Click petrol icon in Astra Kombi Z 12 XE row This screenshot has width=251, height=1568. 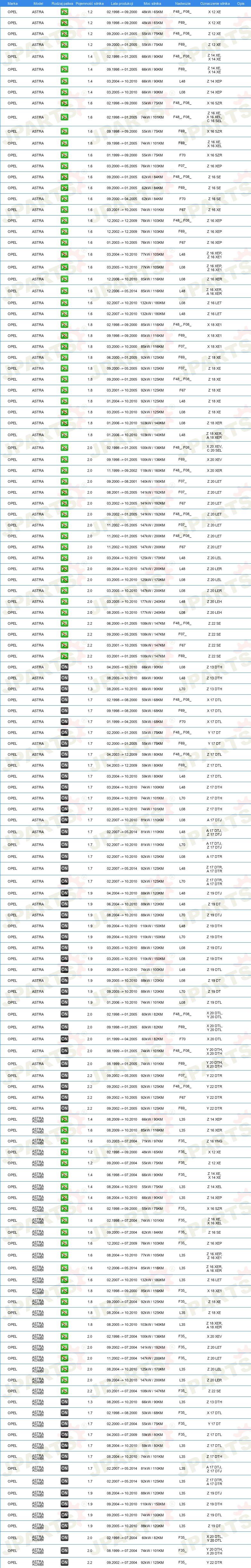coord(64,1163)
